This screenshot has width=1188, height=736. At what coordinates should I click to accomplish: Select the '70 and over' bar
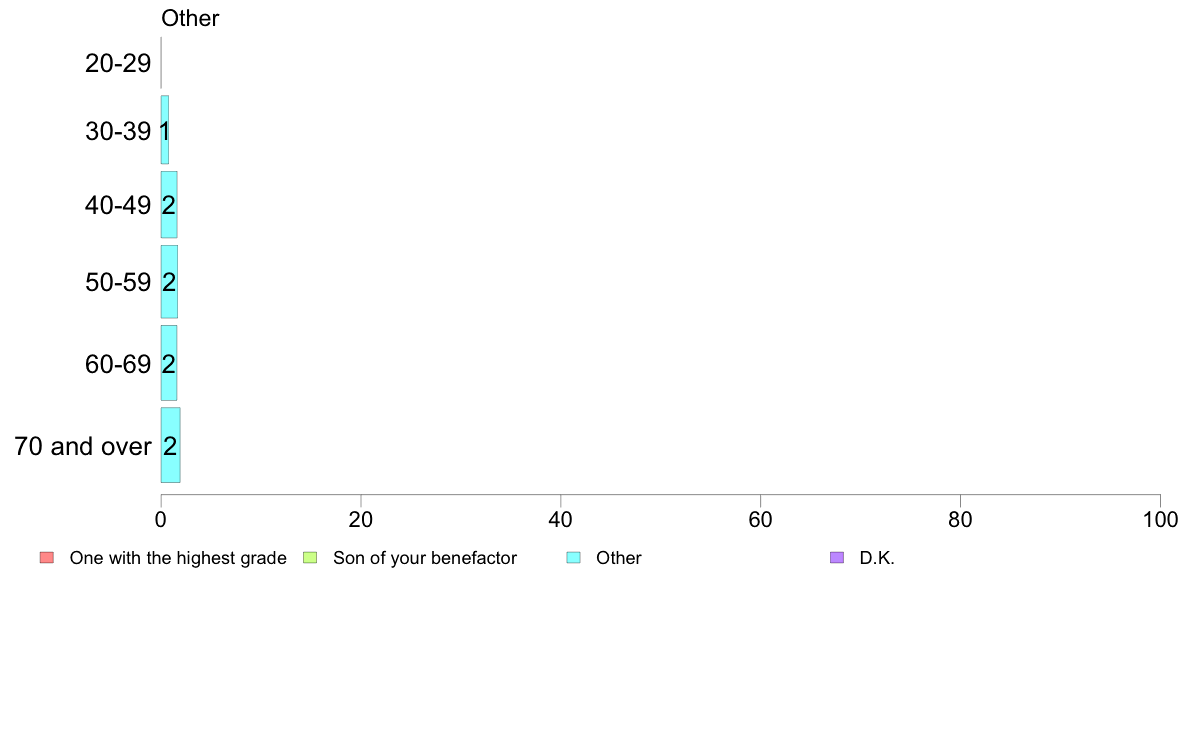[x=170, y=445]
